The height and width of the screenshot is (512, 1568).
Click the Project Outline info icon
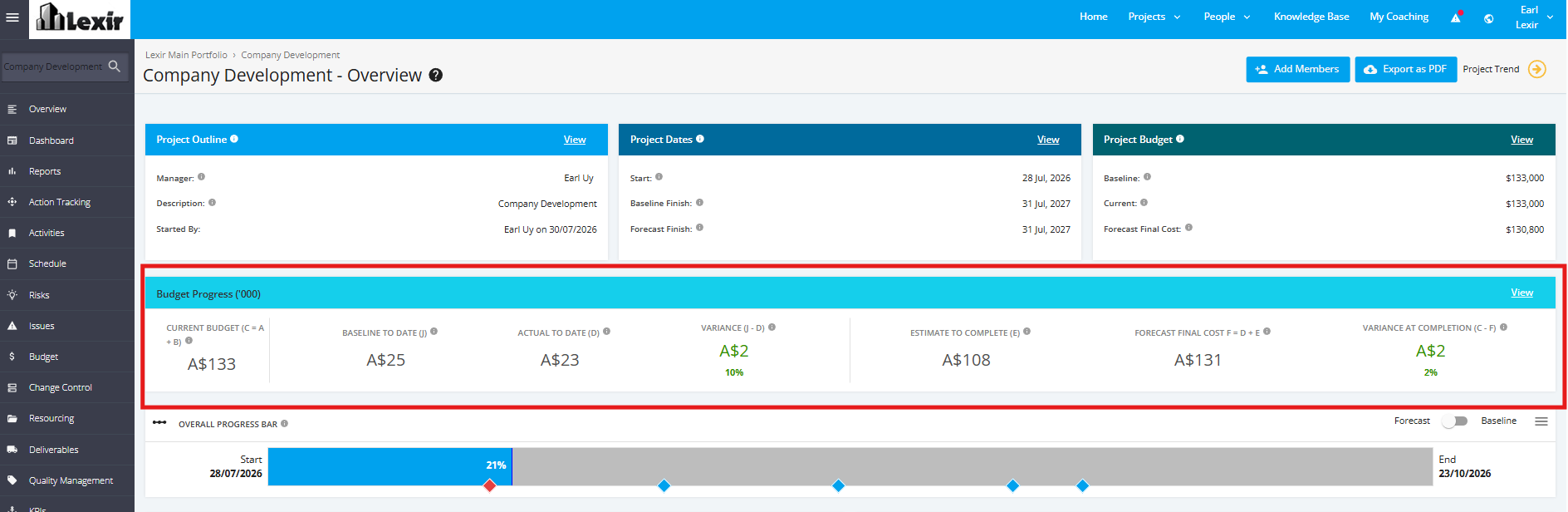(x=234, y=139)
